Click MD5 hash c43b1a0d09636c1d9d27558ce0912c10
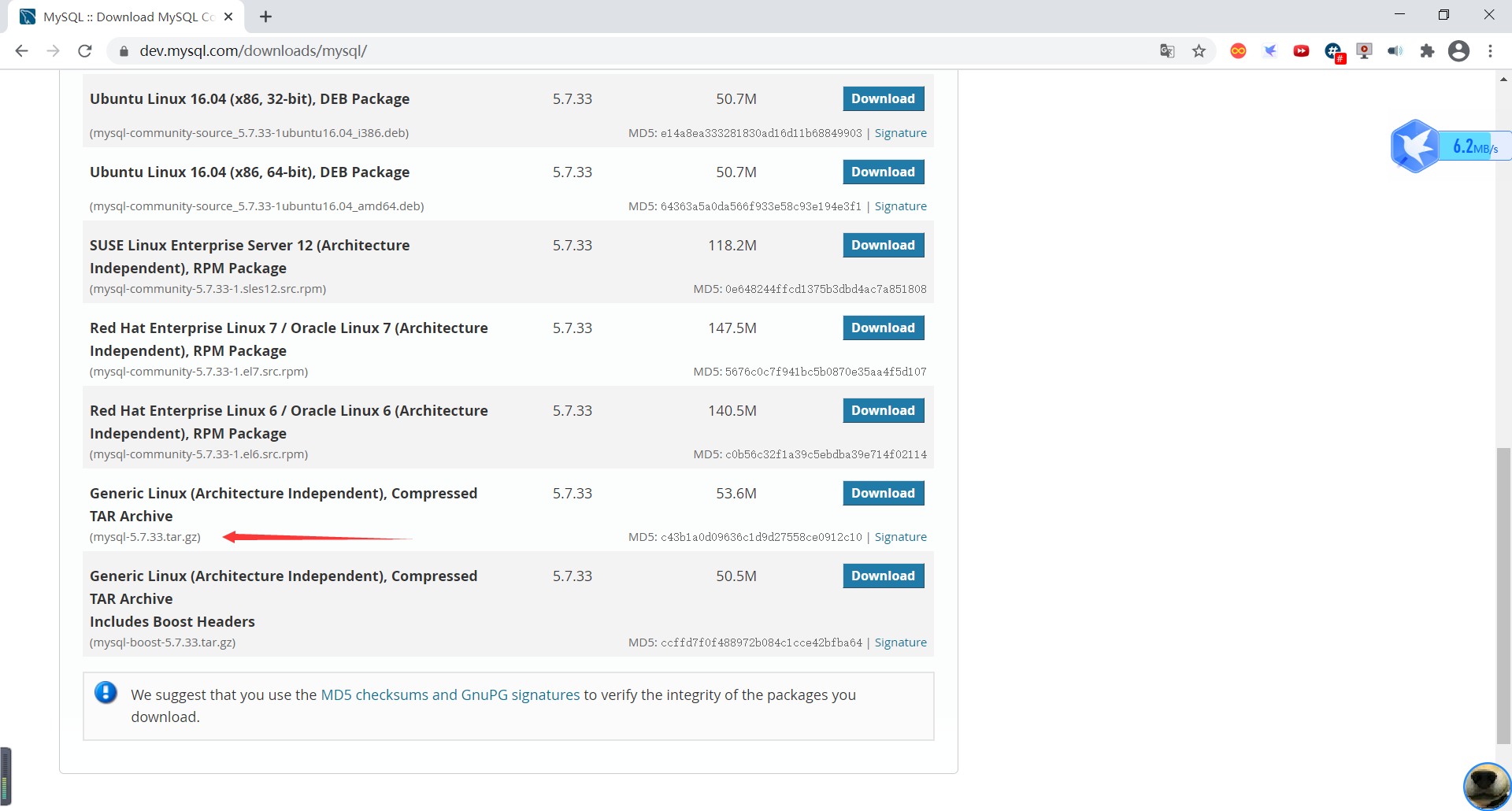The width and height of the screenshot is (1512, 811). coord(762,537)
